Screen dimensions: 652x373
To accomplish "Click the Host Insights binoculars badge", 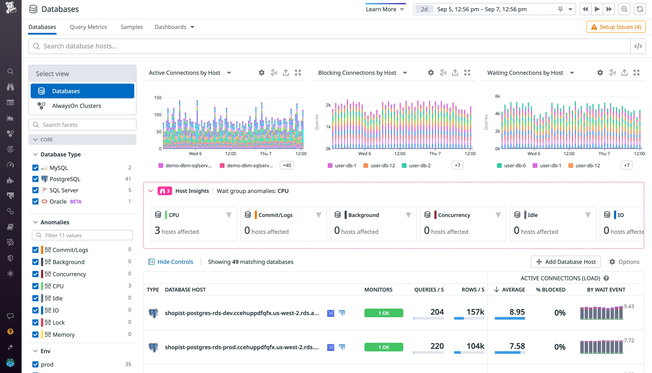I will click(x=165, y=191).
